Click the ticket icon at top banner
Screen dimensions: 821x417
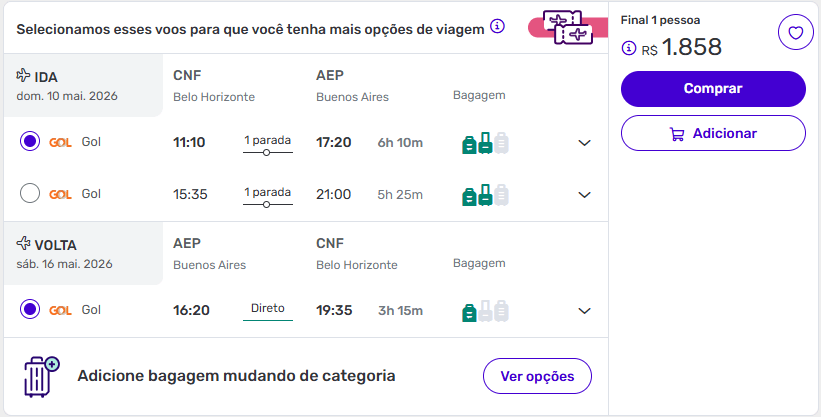566,28
